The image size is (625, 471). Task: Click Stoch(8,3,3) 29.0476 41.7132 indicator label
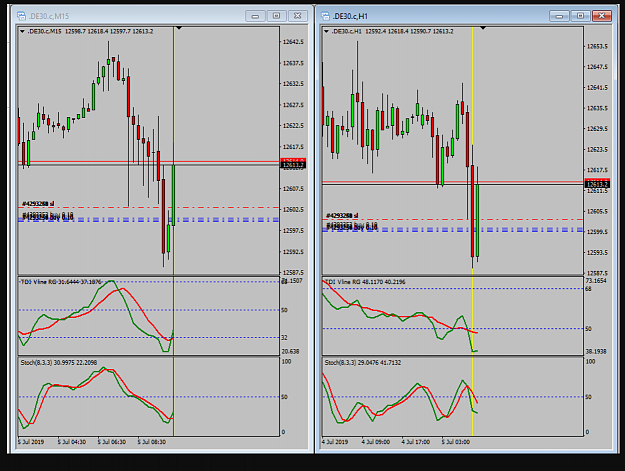(x=363, y=363)
